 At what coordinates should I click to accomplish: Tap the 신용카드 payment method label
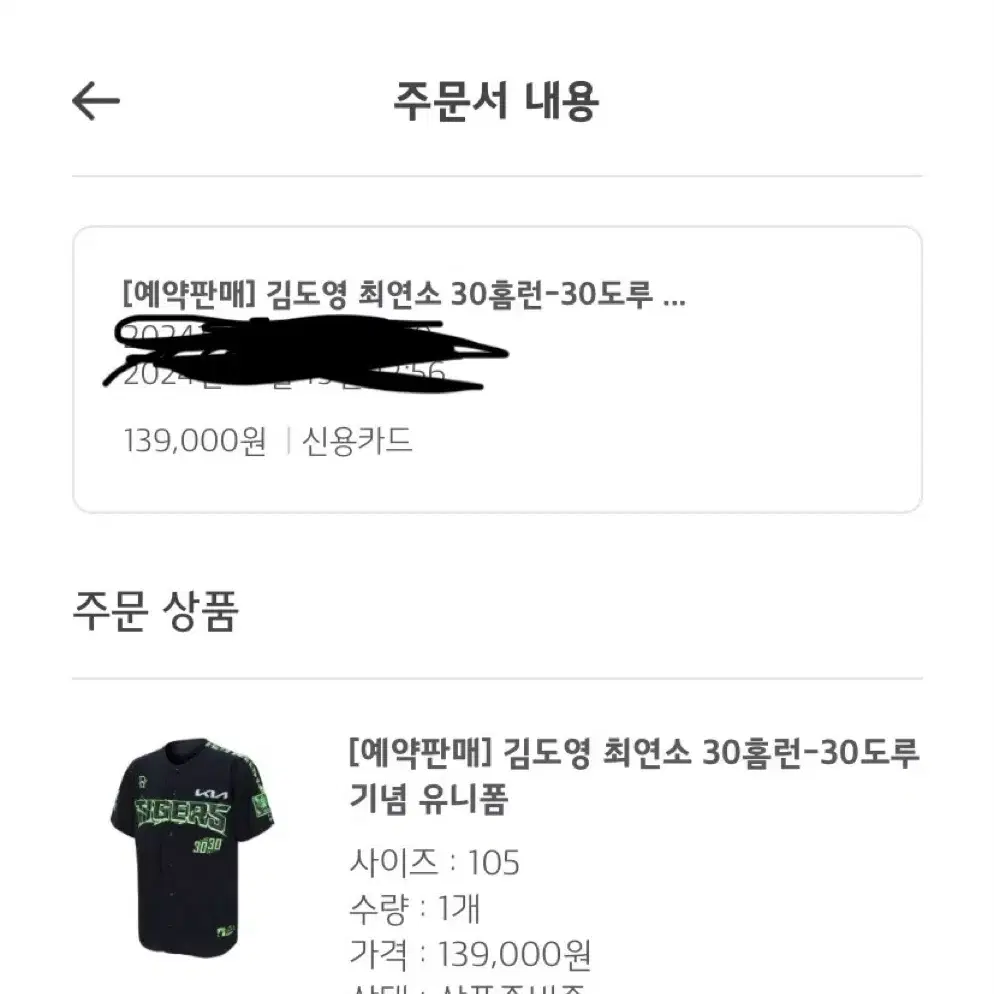(x=358, y=441)
